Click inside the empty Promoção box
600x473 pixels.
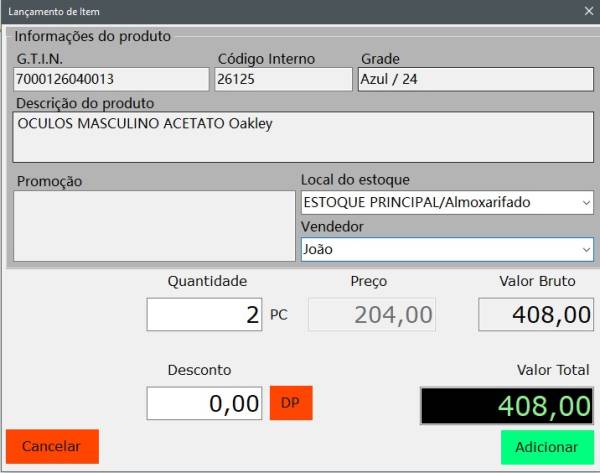(x=154, y=226)
